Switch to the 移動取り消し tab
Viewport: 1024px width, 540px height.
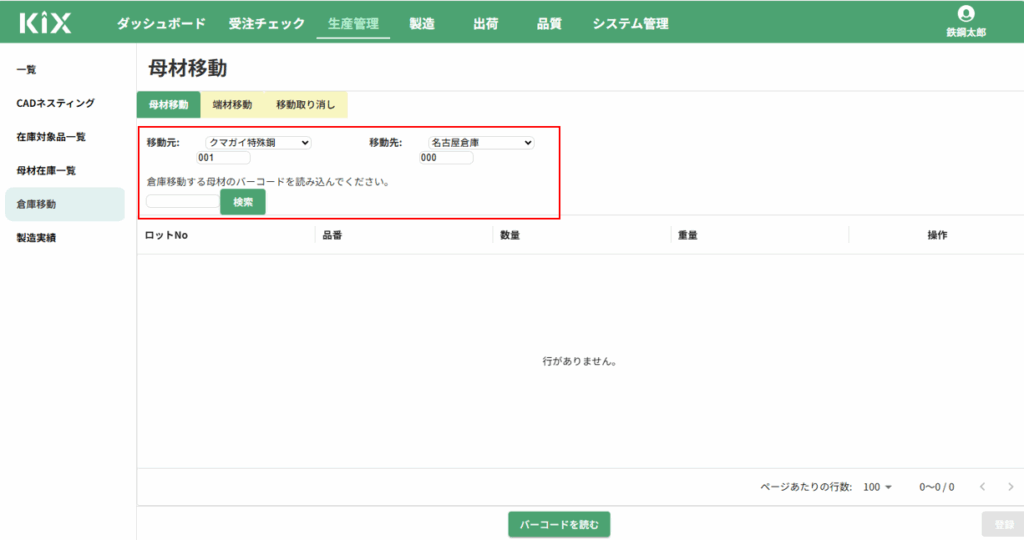(x=306, y=104)
